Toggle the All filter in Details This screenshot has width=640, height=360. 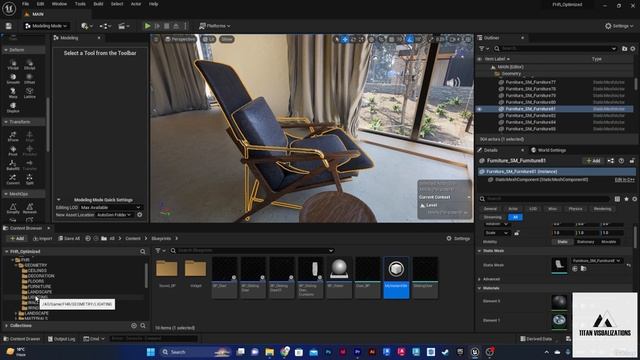(x=516, y=217)
